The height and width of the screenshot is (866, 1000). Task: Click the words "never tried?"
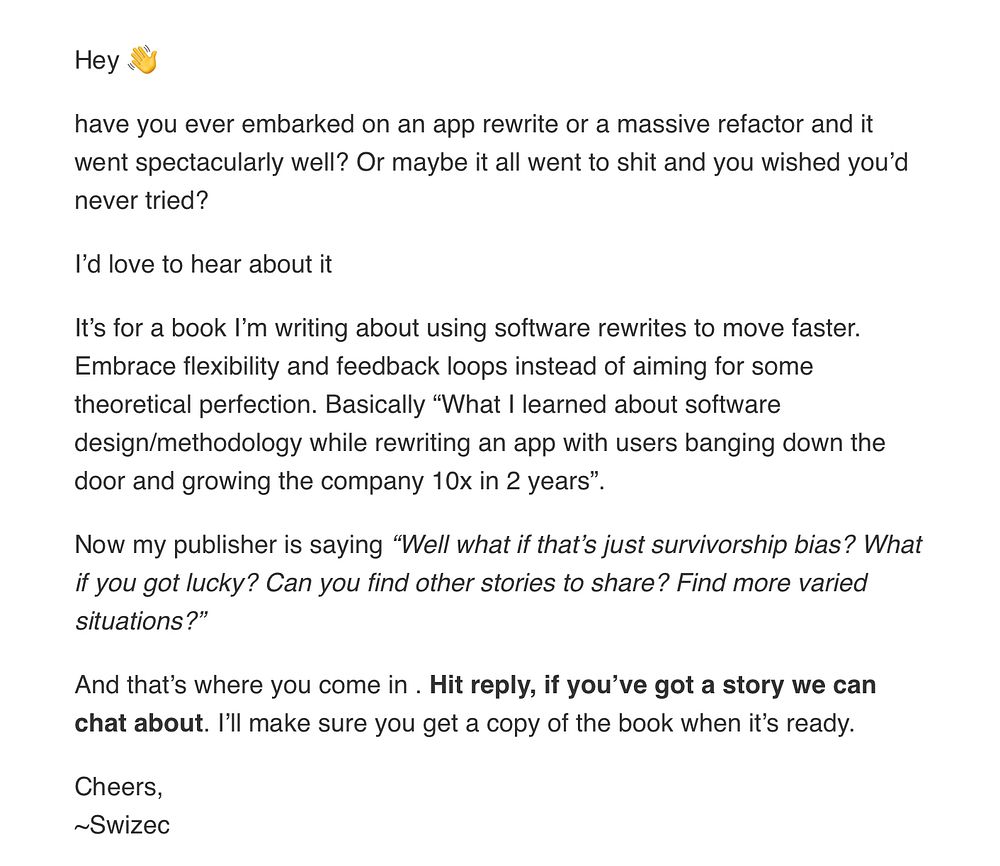point(141,201)
